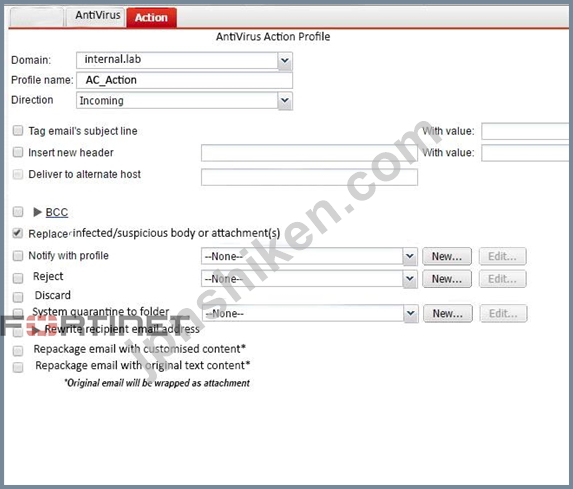The image size is (573, 489).
Task: Select the Action tab
Action: point(151,18)
